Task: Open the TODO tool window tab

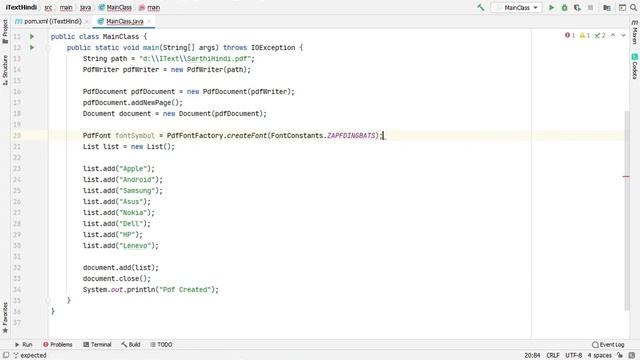Action: [x=161, y=344]
